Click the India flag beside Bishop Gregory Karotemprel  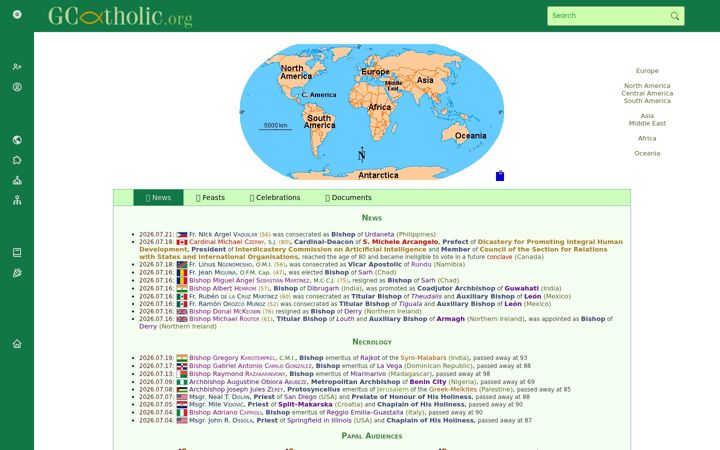tap(182, 358)
